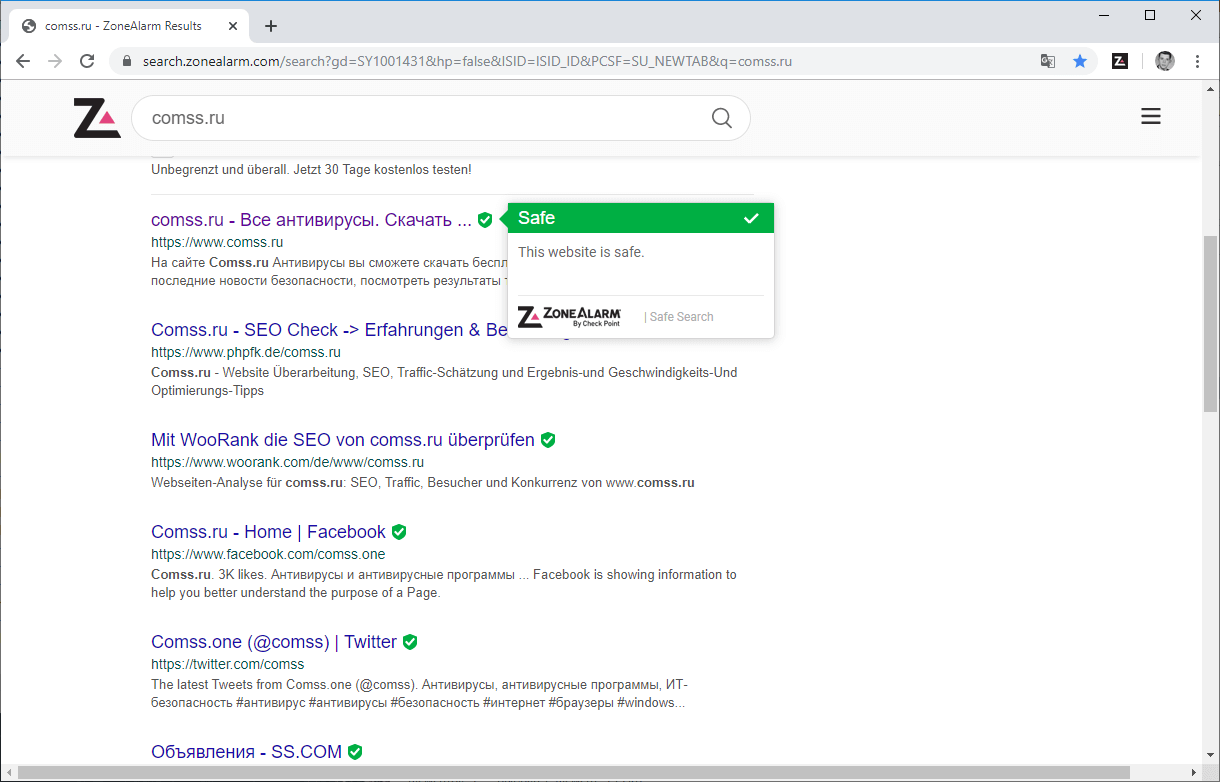The height and width of the screenshot is (782, 1220).
Task: Open the Объявления - SS.COM result
Action: (246, 752)
